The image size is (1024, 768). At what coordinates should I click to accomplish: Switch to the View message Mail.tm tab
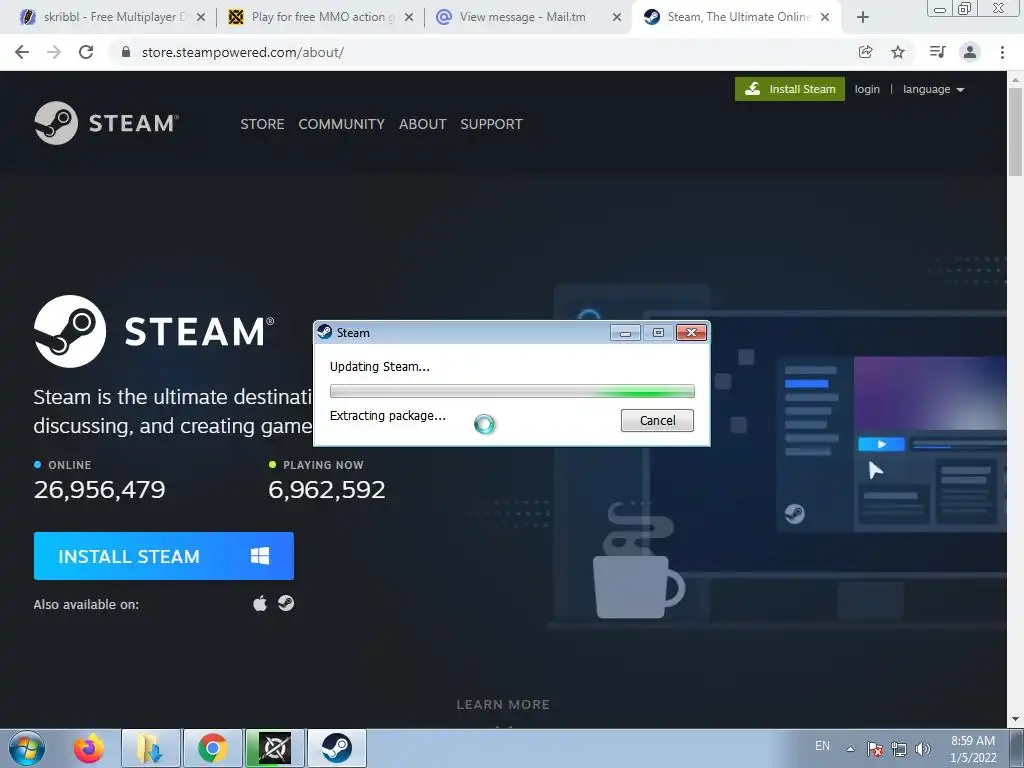pos(528,17)
